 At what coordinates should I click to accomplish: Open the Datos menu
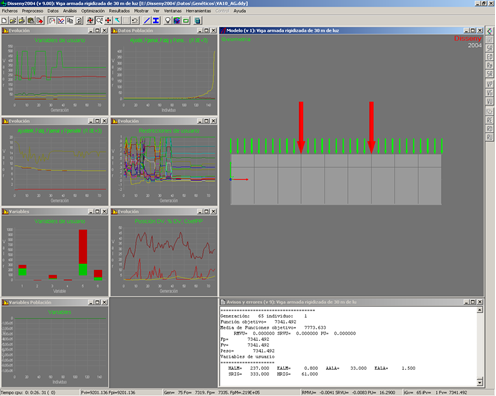click(53, 11)
